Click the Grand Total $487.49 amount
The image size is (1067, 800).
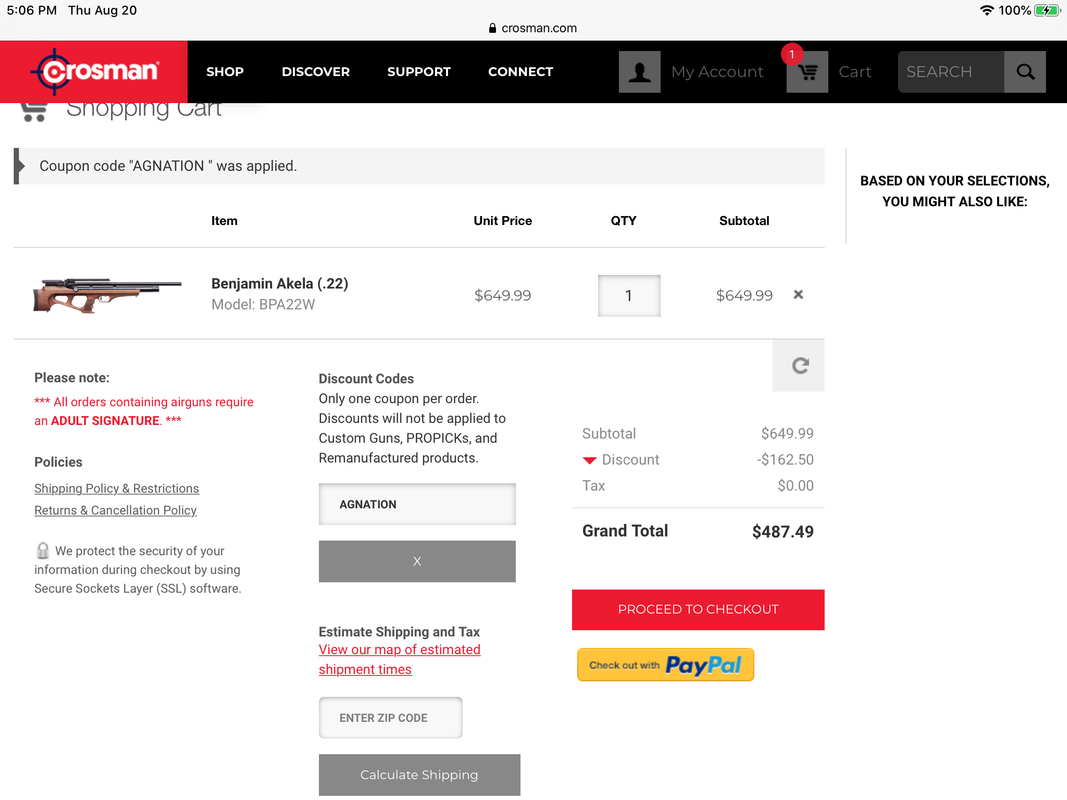tap(783, 531)
